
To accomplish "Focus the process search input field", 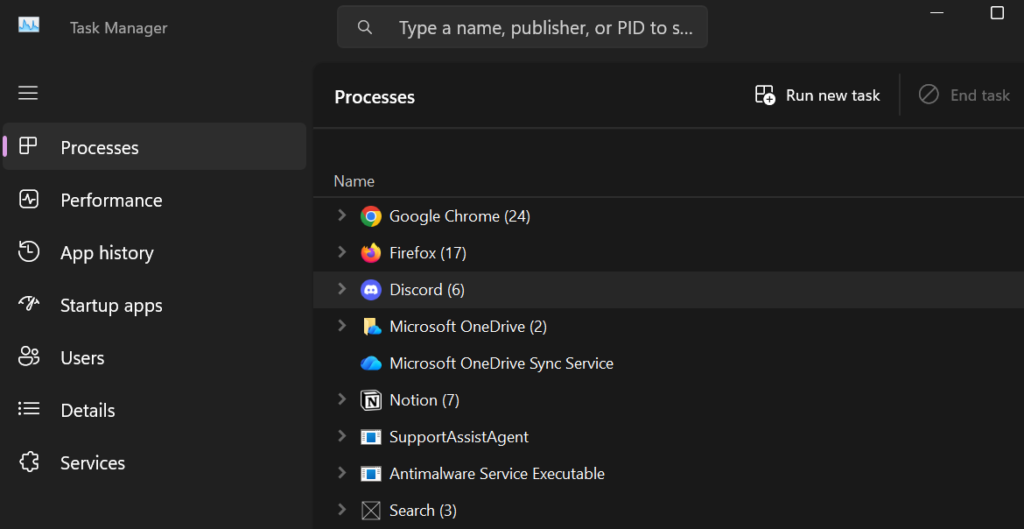I will [522, 27].
